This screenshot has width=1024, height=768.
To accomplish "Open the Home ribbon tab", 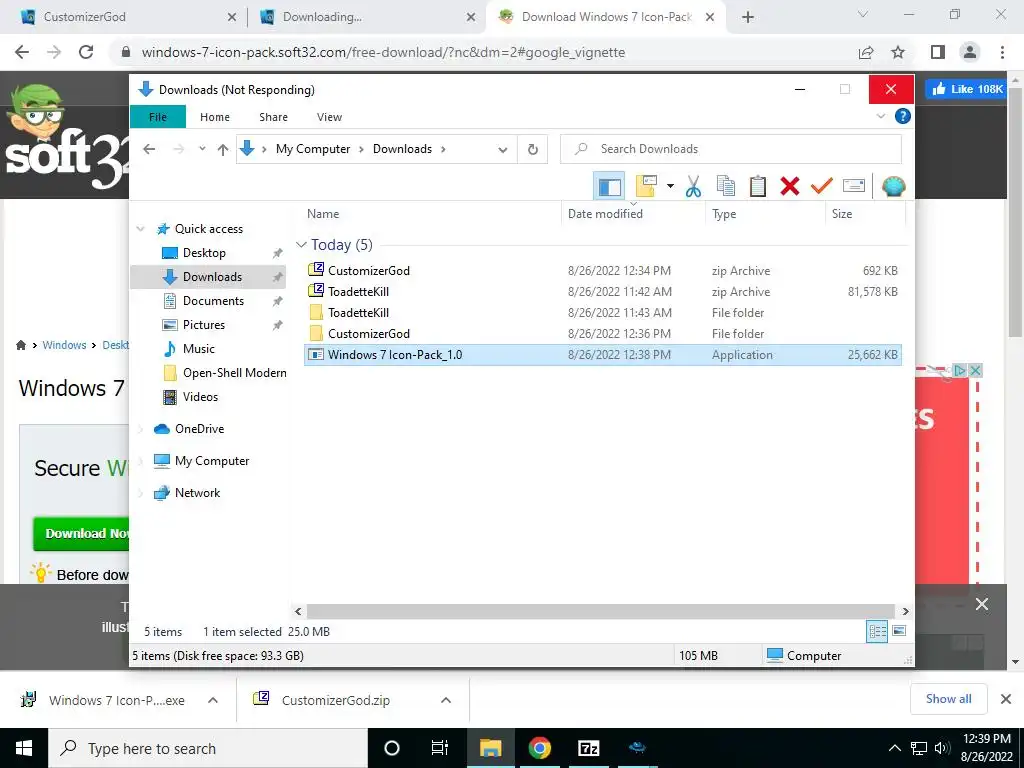I will coord(215,117).
